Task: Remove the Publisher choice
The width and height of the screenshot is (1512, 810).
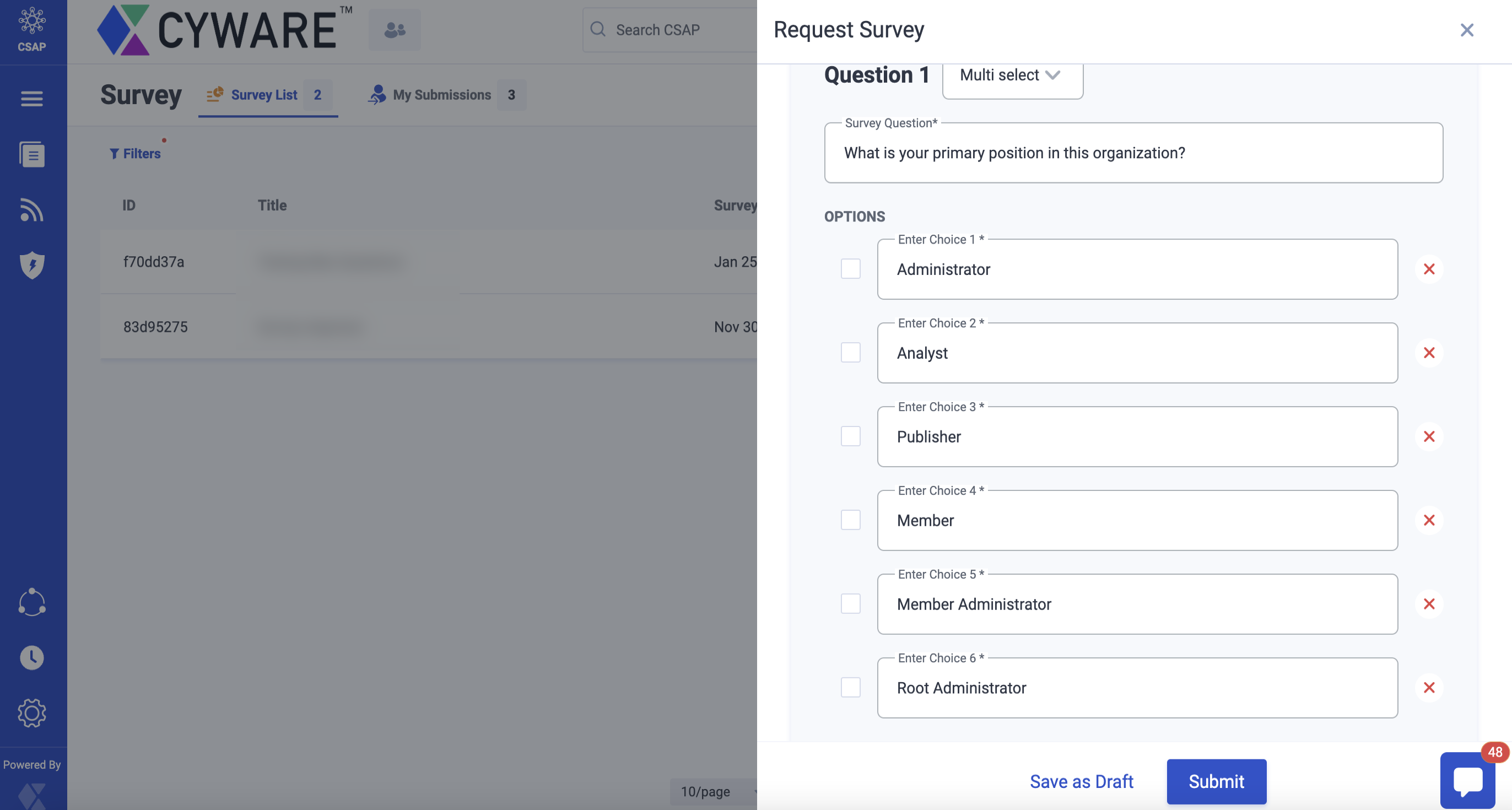Action: coord(1429,436)
